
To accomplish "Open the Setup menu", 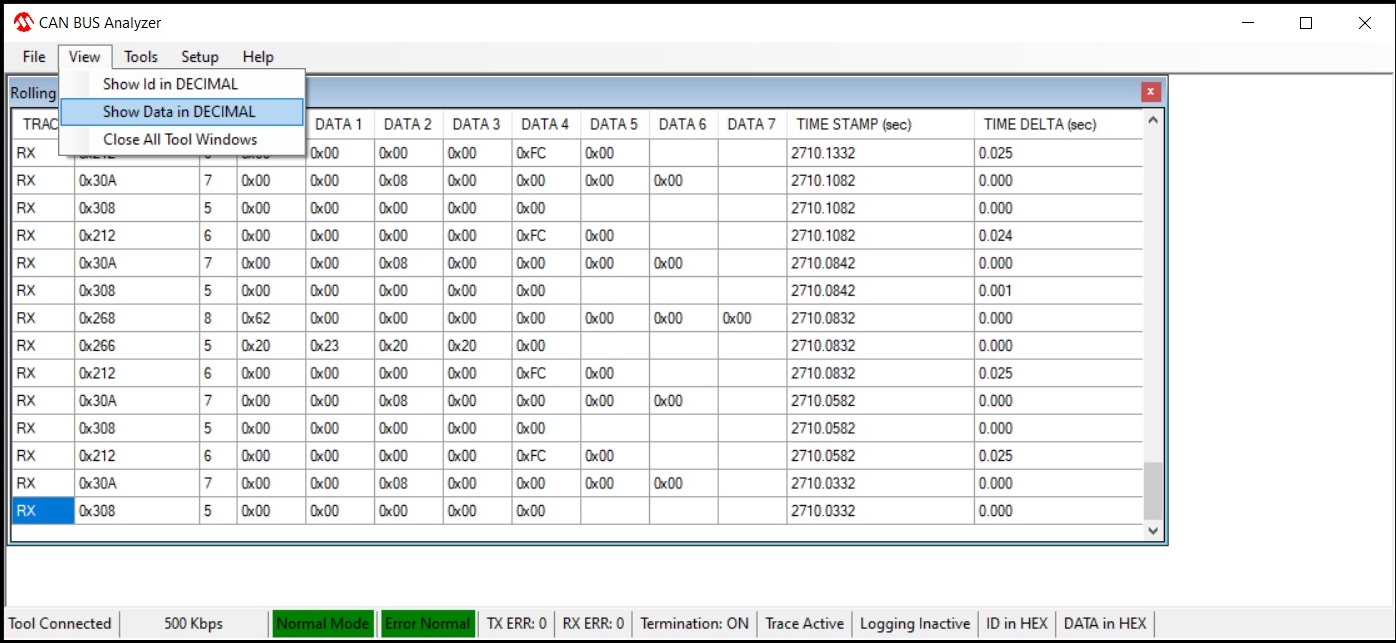I will pos(200,57).
